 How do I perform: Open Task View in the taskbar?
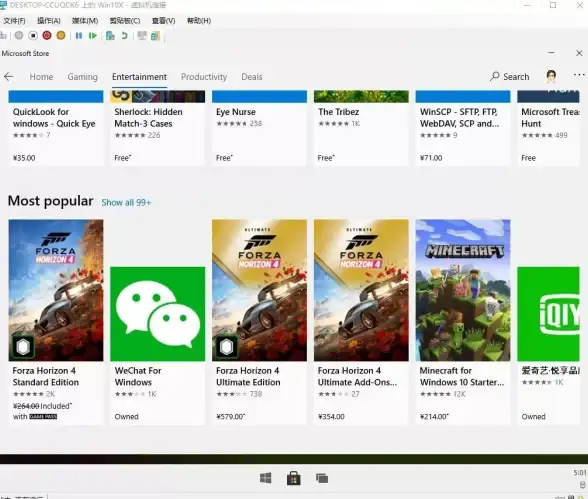(322, 478)
